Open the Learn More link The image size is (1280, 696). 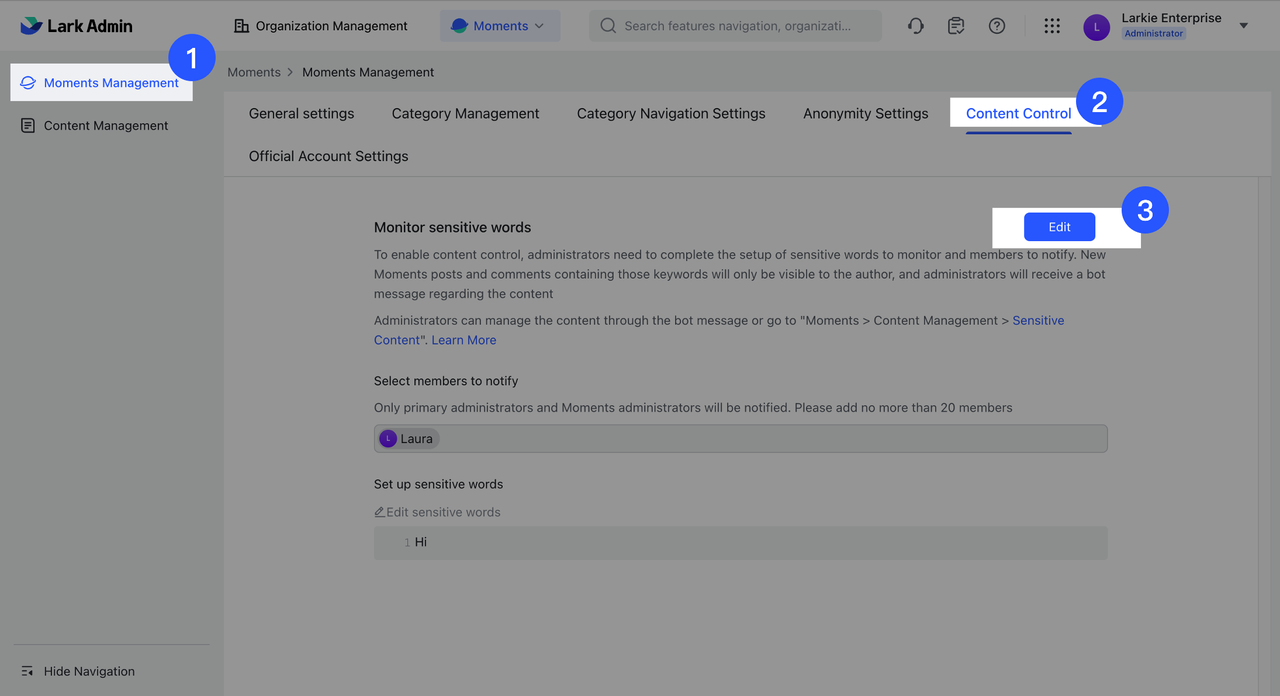click(x=463, y=339)
